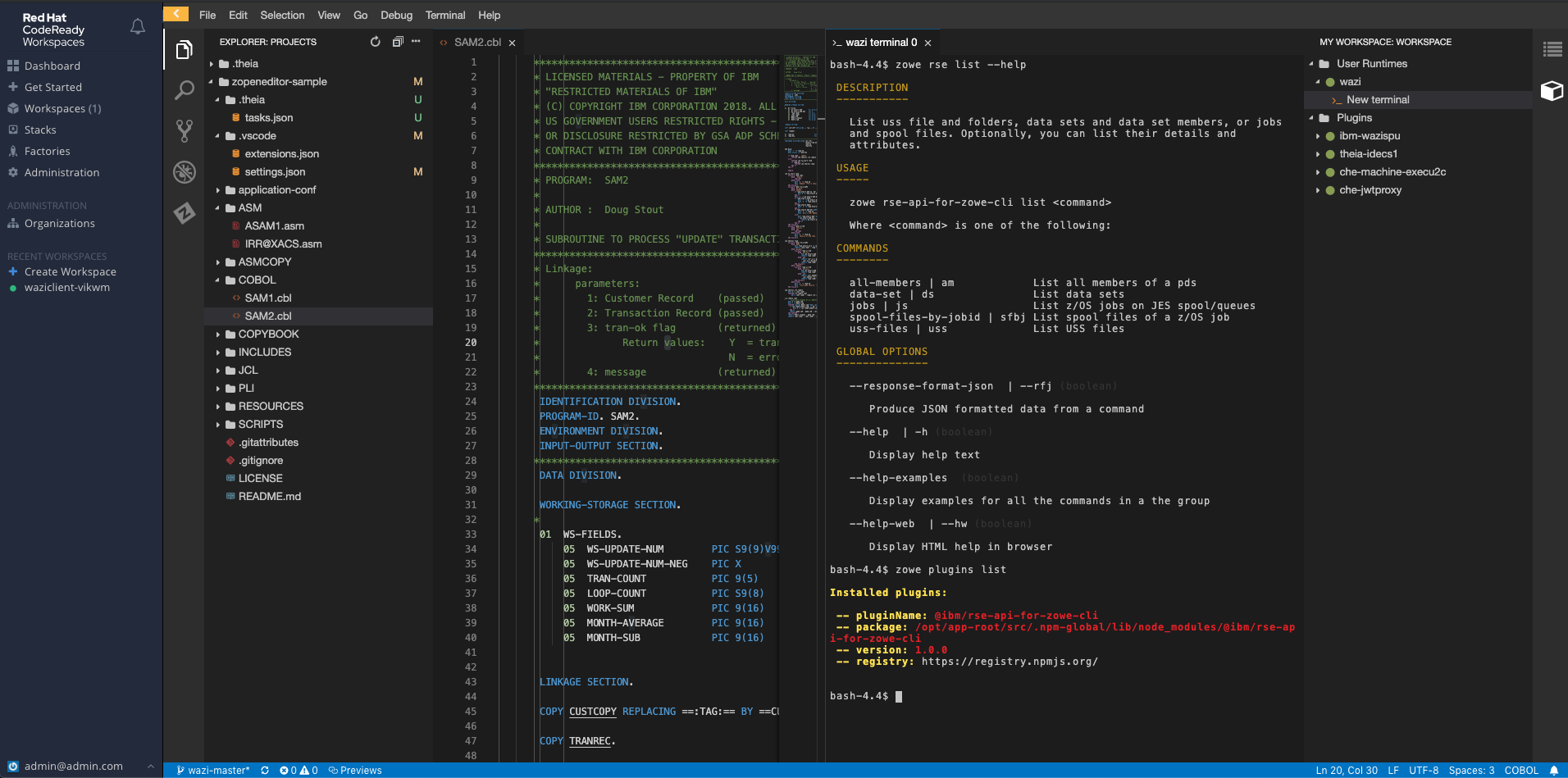This screenshot has width=1568, height=778.
Task: Close the SAM2.cbl editor tab
Action: 512,43
